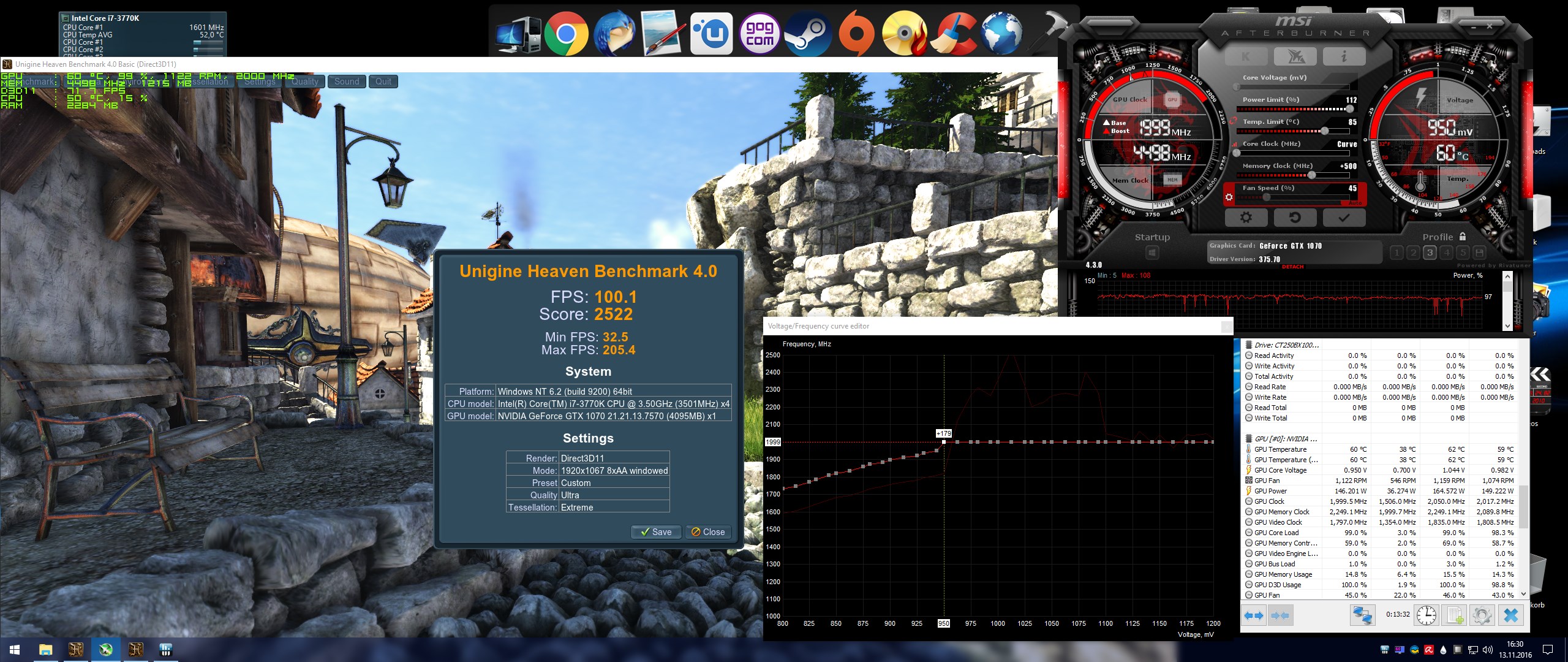Click the Afterburner info 'i' button

coord(1344,57)
